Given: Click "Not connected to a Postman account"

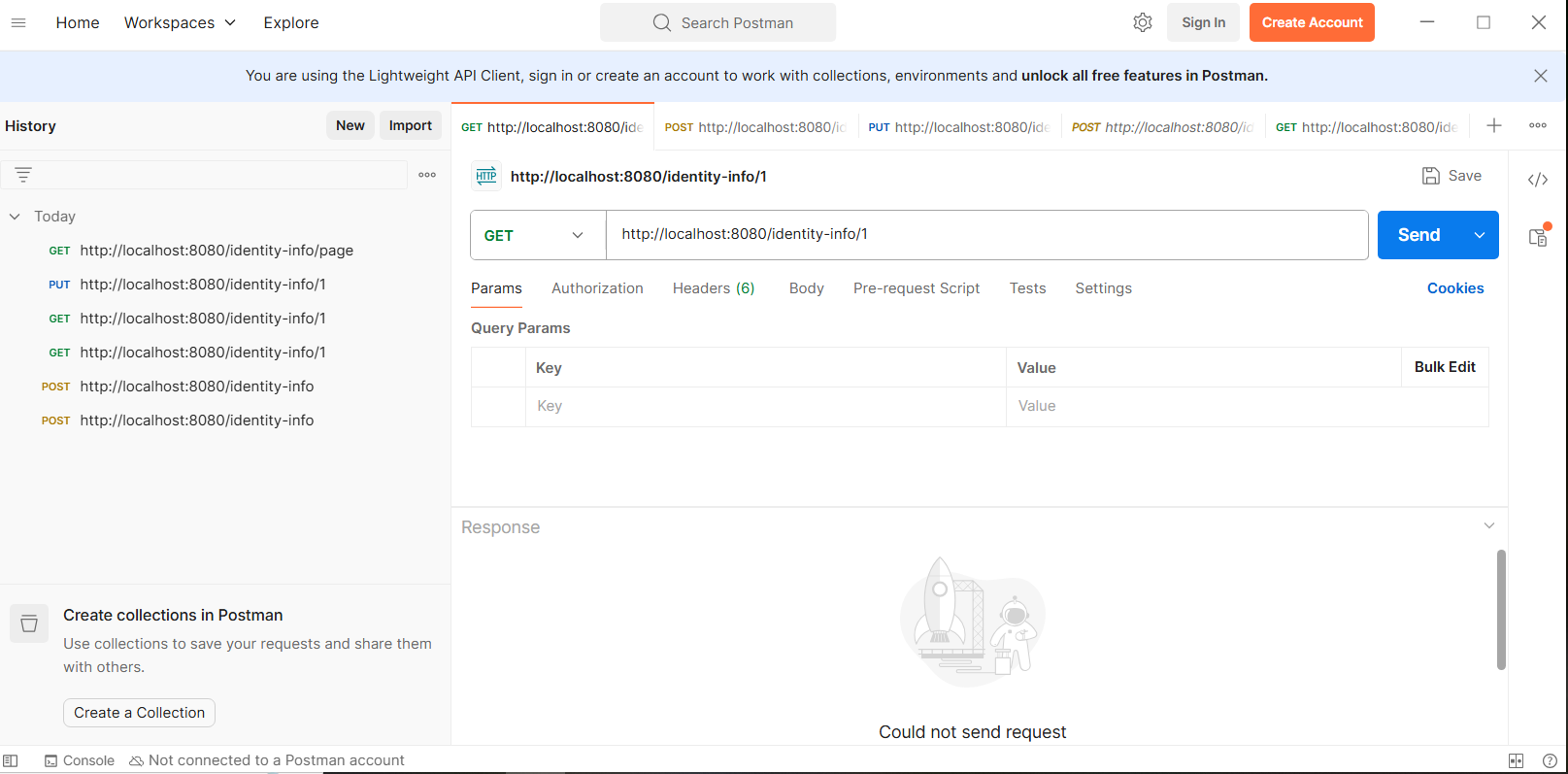Looking at the screenshot, I should 267,760.
